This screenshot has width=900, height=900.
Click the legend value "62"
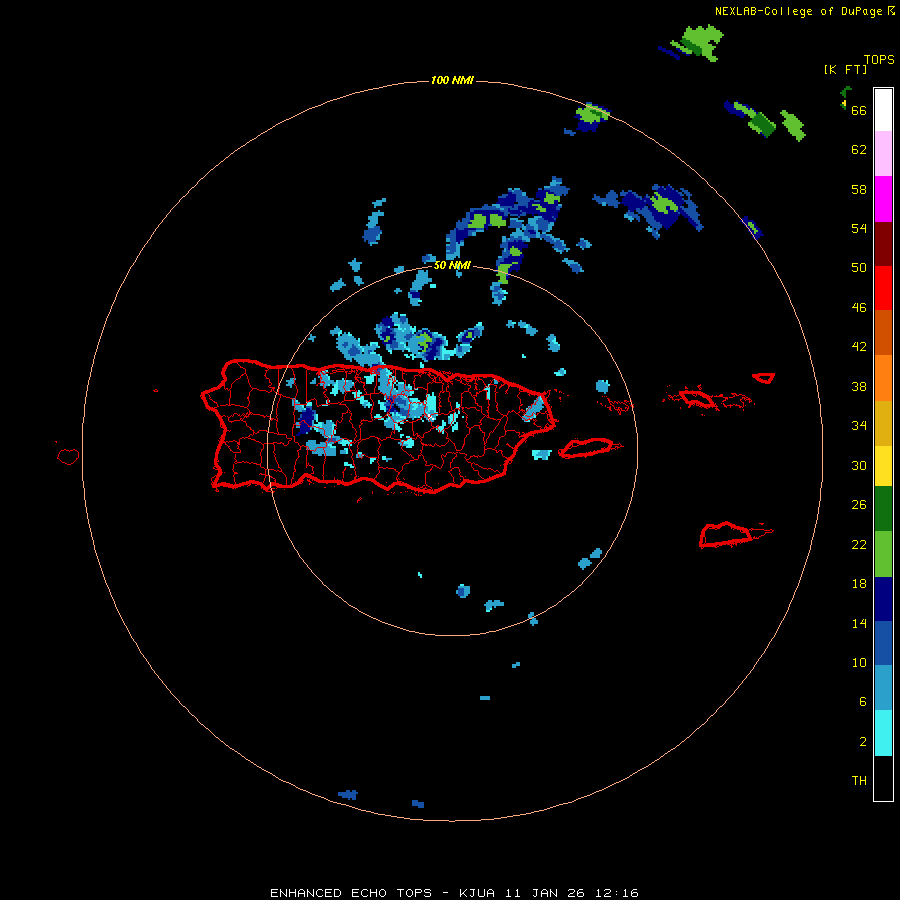pyautogui.click(x=859, y=150)
